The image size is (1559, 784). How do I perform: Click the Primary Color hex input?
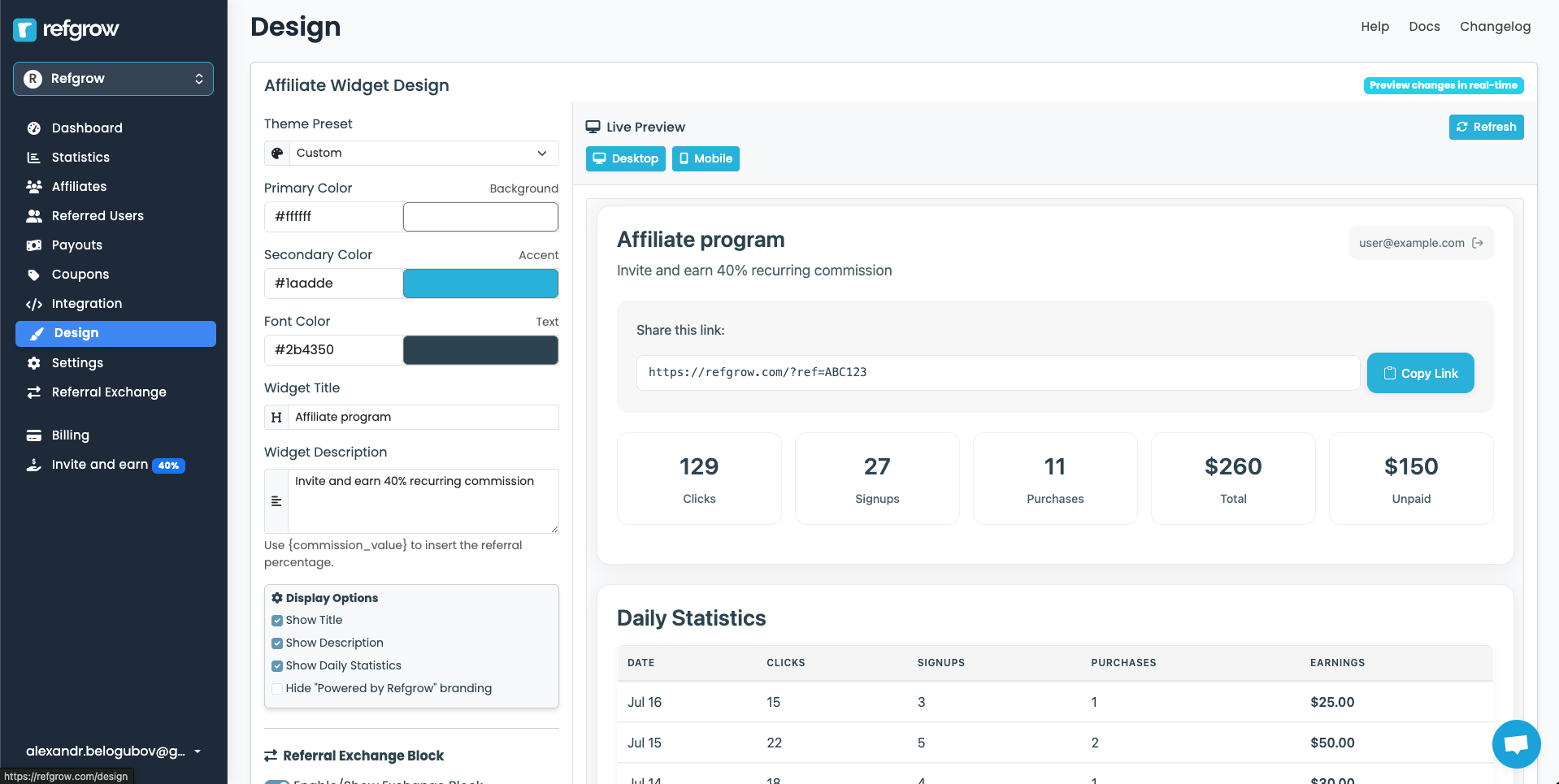(333, 217)
